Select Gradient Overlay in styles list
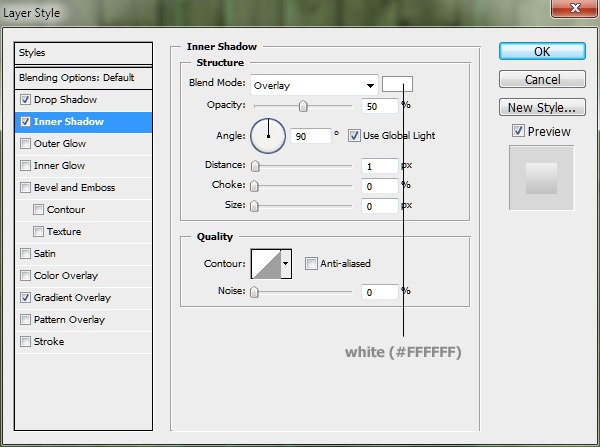The width and height of the screenshot is (600, 447). click(x=72, y=298)
